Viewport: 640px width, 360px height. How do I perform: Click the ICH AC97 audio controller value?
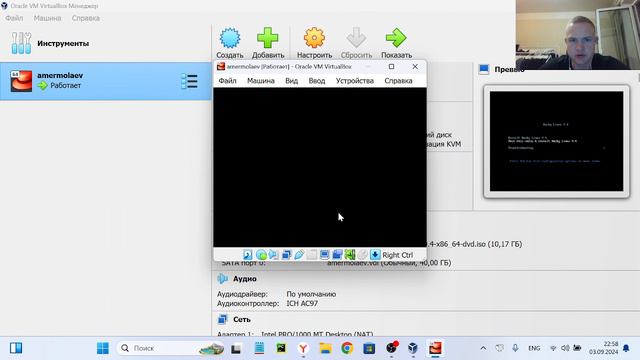click(302, 303)
